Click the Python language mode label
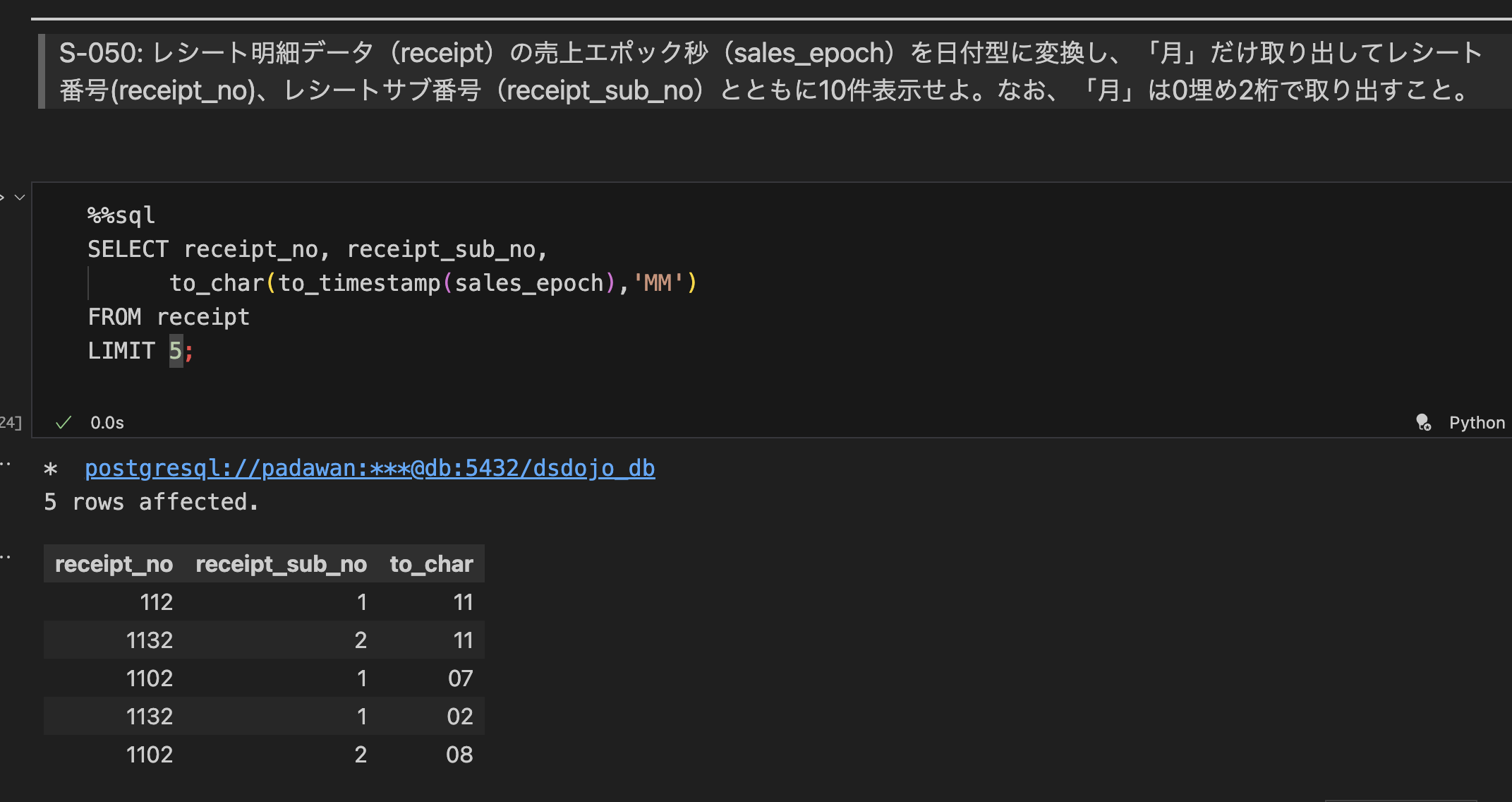This screenshot has height=802, width=1512. (1477, 422)
